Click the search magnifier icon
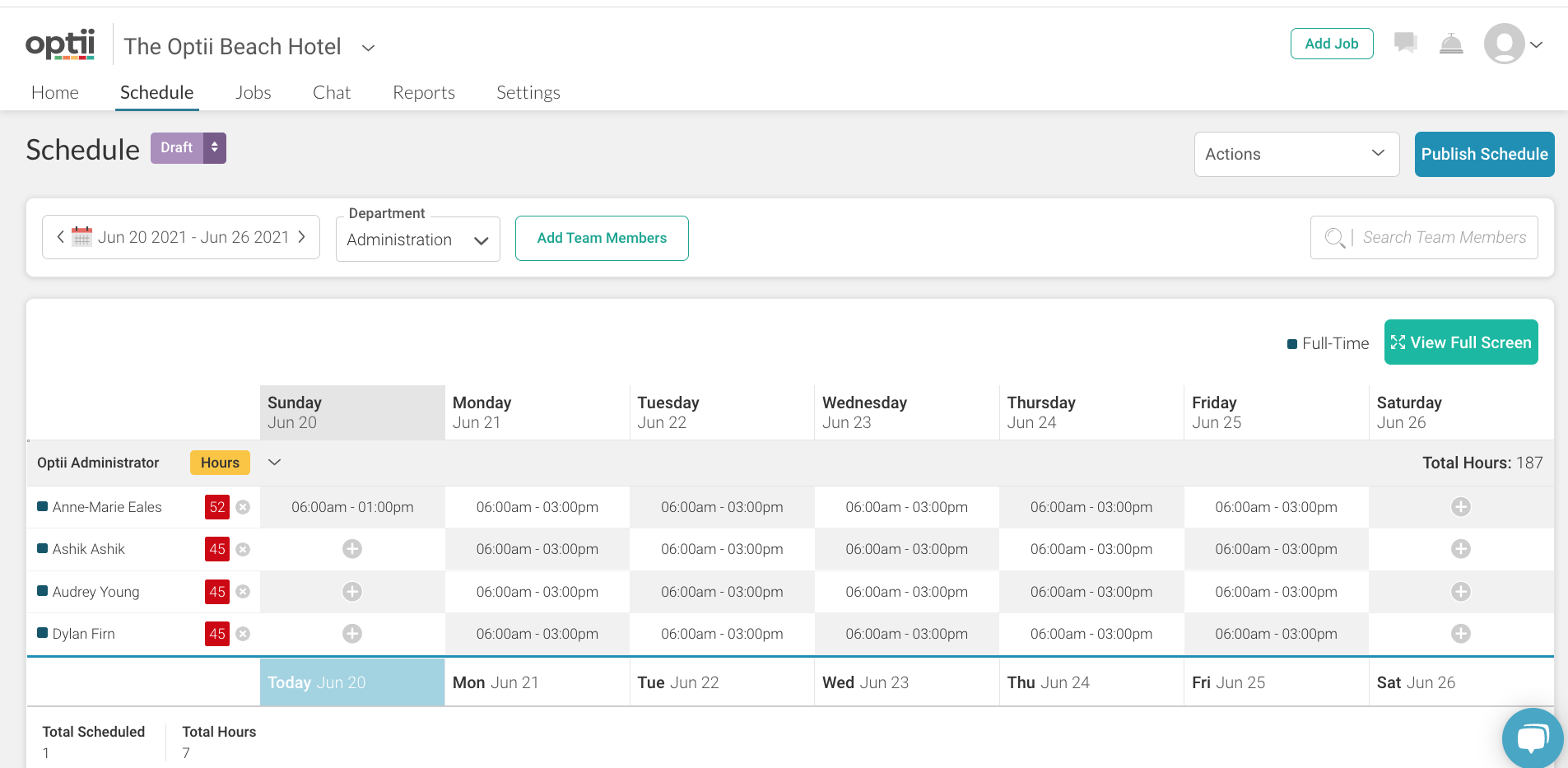The height and width of the screenshot is (768, 1568). [1334, 238]
